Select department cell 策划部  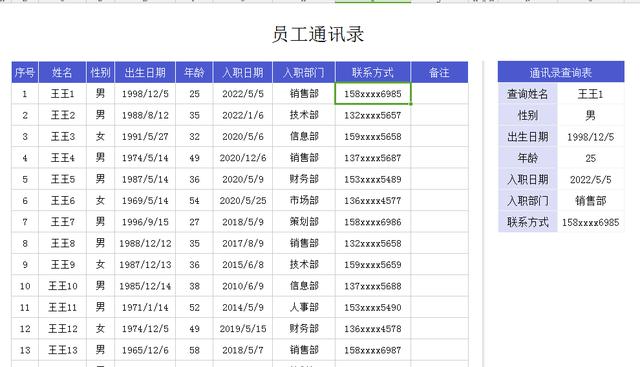[304, 222]
